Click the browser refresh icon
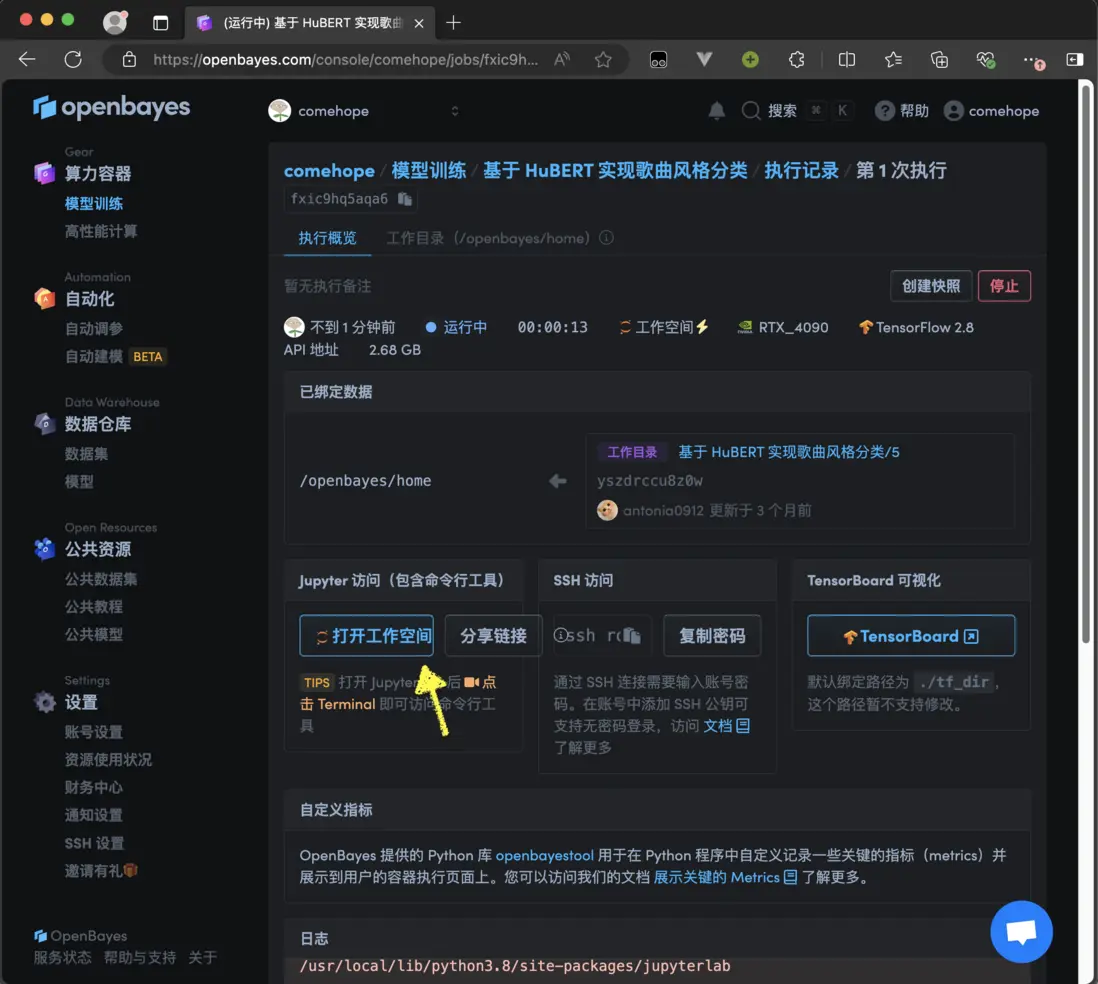Image resolution: width=1098 pixels, height=984 pixels. point(73,60)
